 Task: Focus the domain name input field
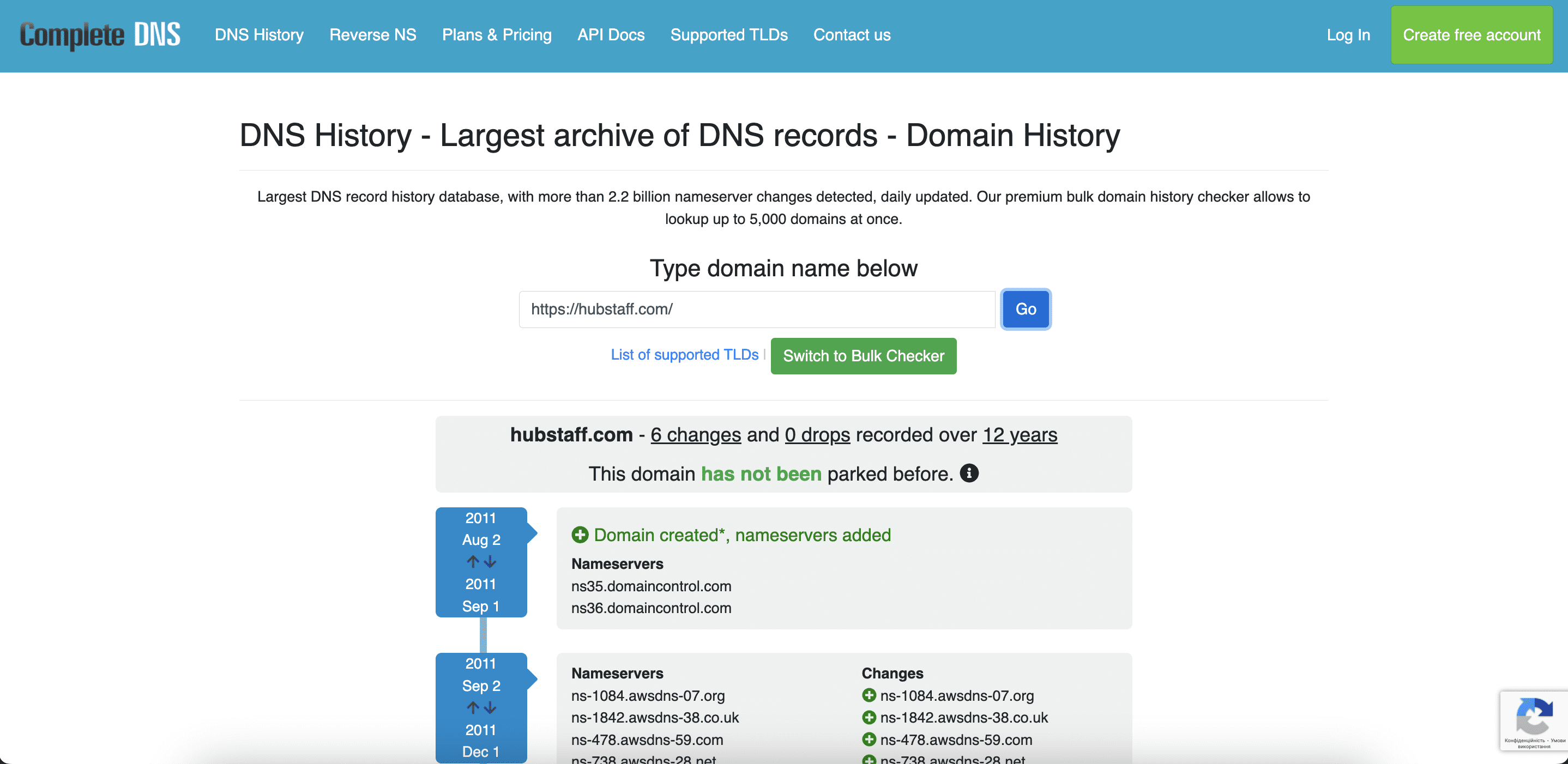(x=757, y=309)
